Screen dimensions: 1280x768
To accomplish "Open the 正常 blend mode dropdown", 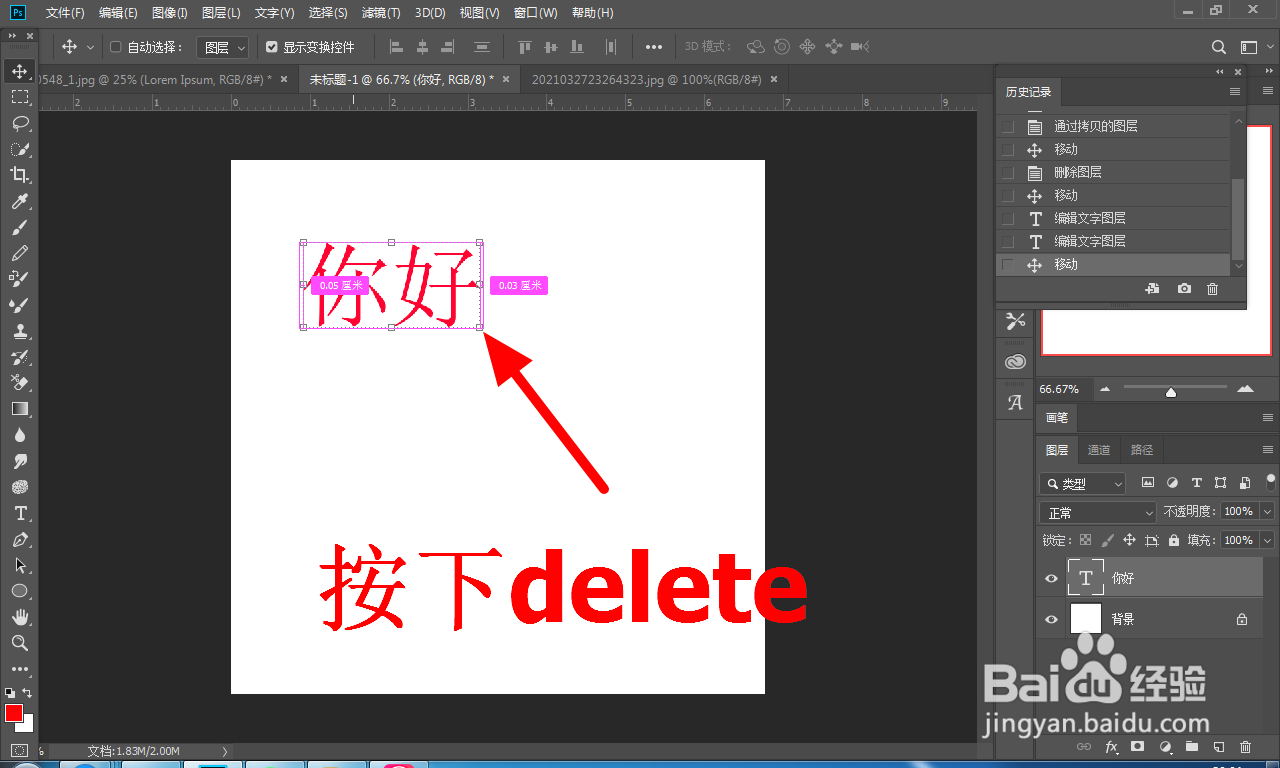I will [x=1098, y=512].
